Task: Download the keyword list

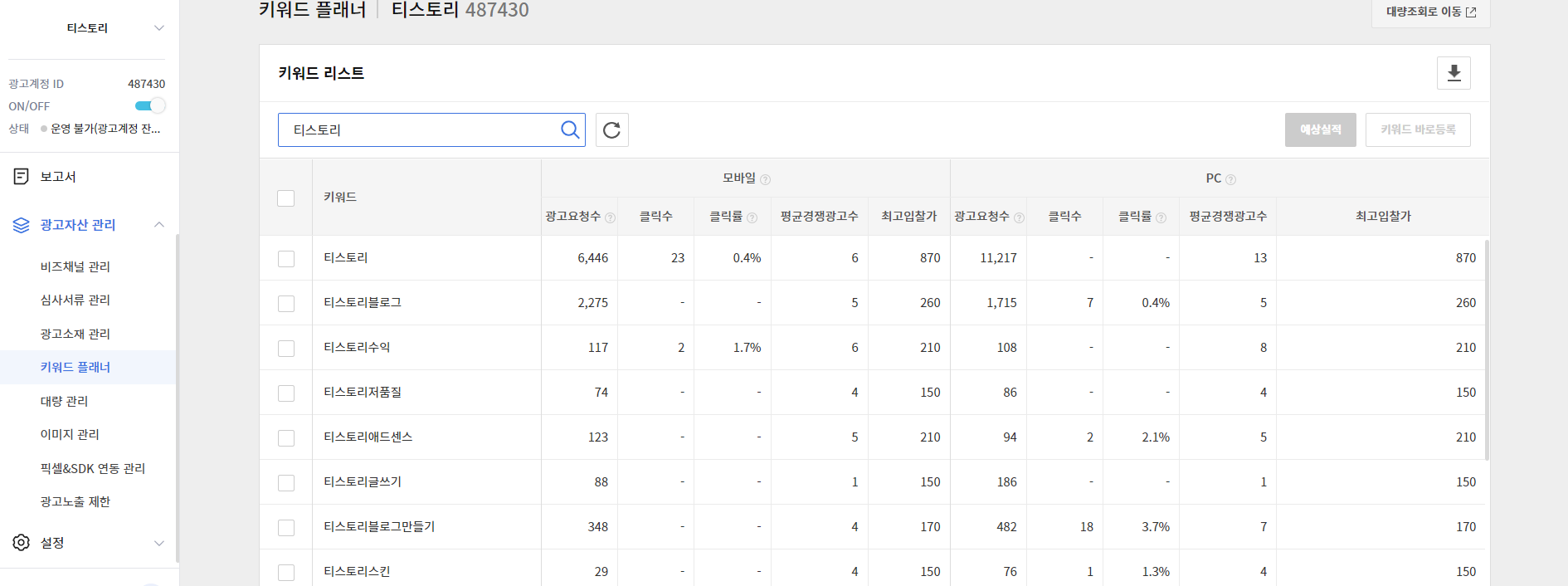Action: point(1454,73)
